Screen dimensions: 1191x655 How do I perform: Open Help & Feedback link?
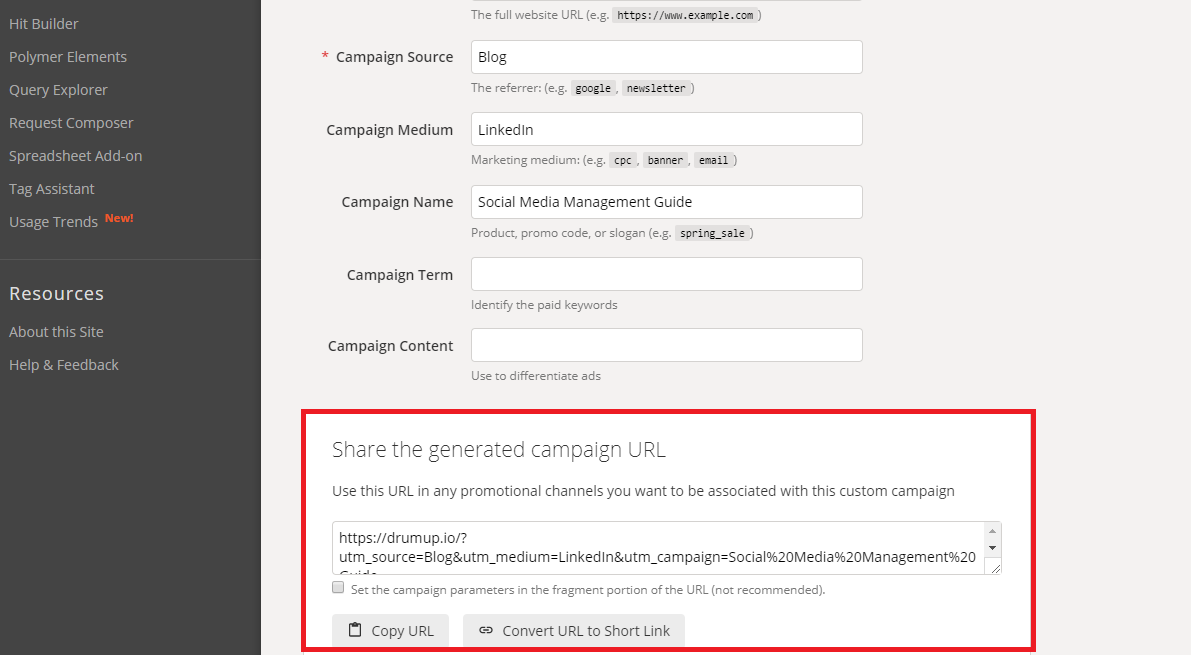[64, 365]
